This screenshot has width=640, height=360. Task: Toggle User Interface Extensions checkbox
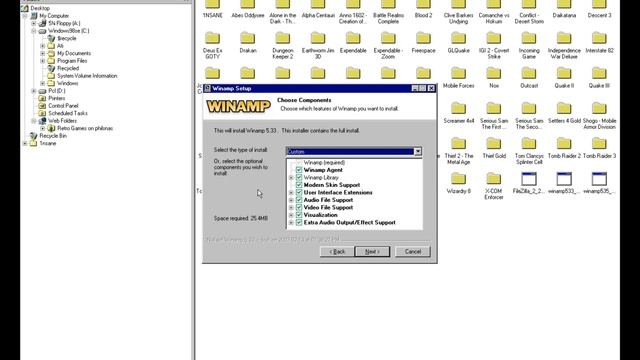299,192
